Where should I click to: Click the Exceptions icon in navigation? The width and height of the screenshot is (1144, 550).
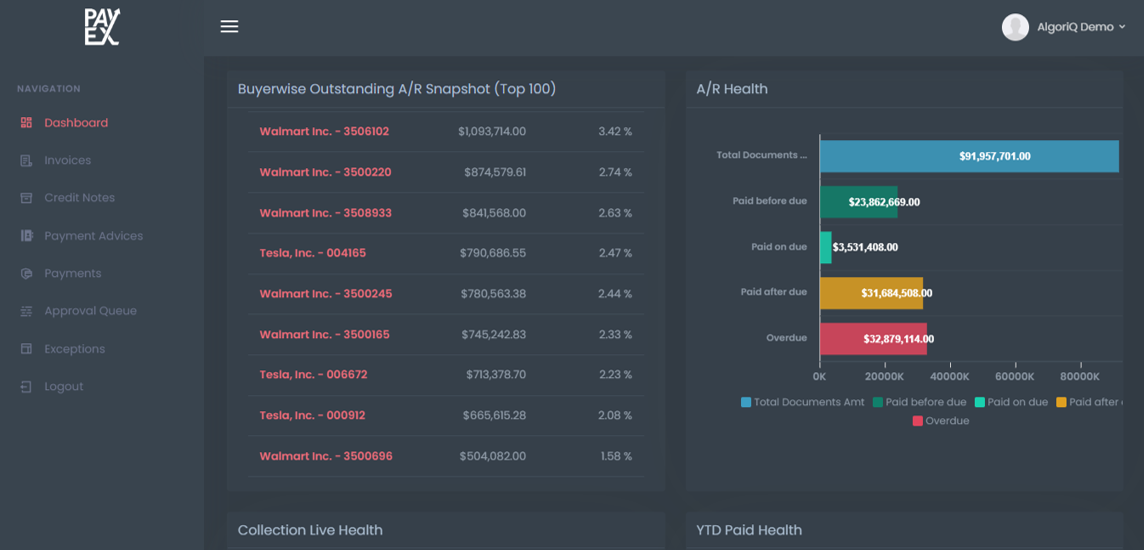tap(26, 349)
